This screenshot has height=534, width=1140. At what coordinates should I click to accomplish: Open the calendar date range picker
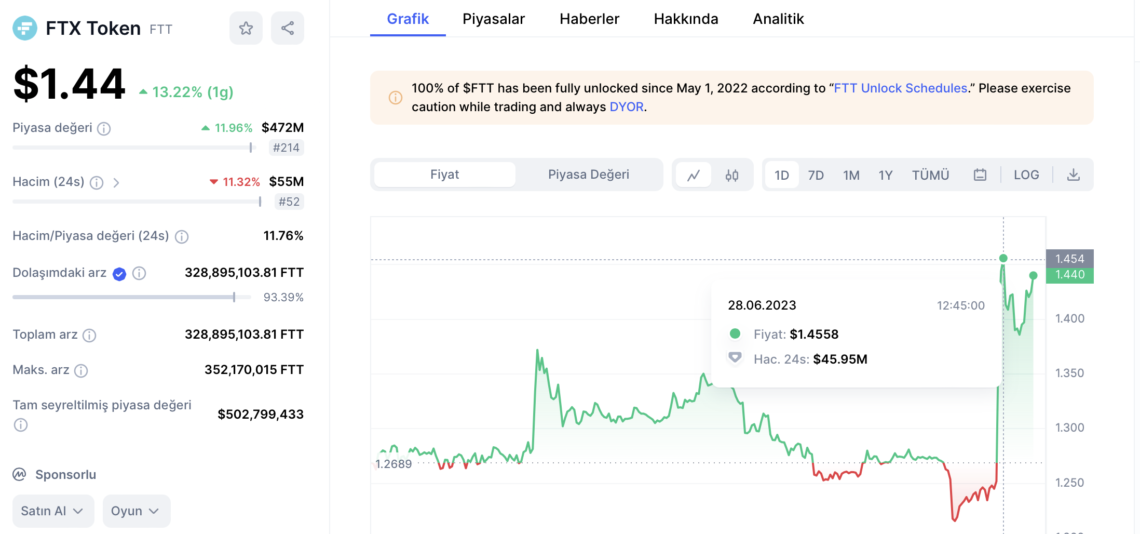point(979,175)
